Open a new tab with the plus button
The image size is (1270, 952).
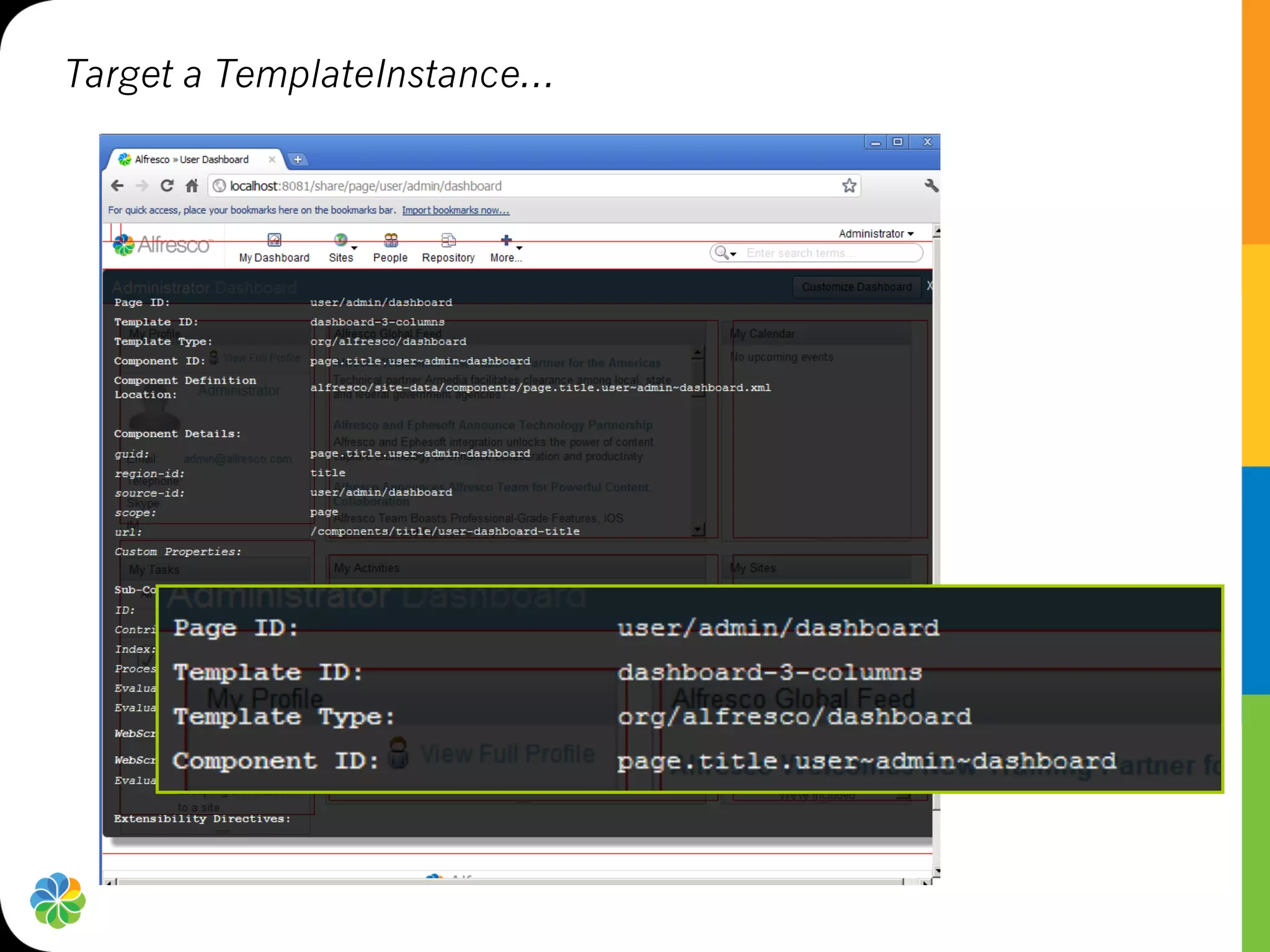click(x=298, y=159)
